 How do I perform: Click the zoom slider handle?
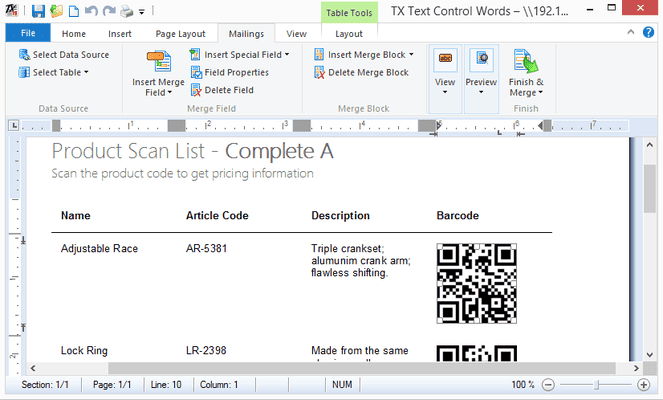pos(596,384)
